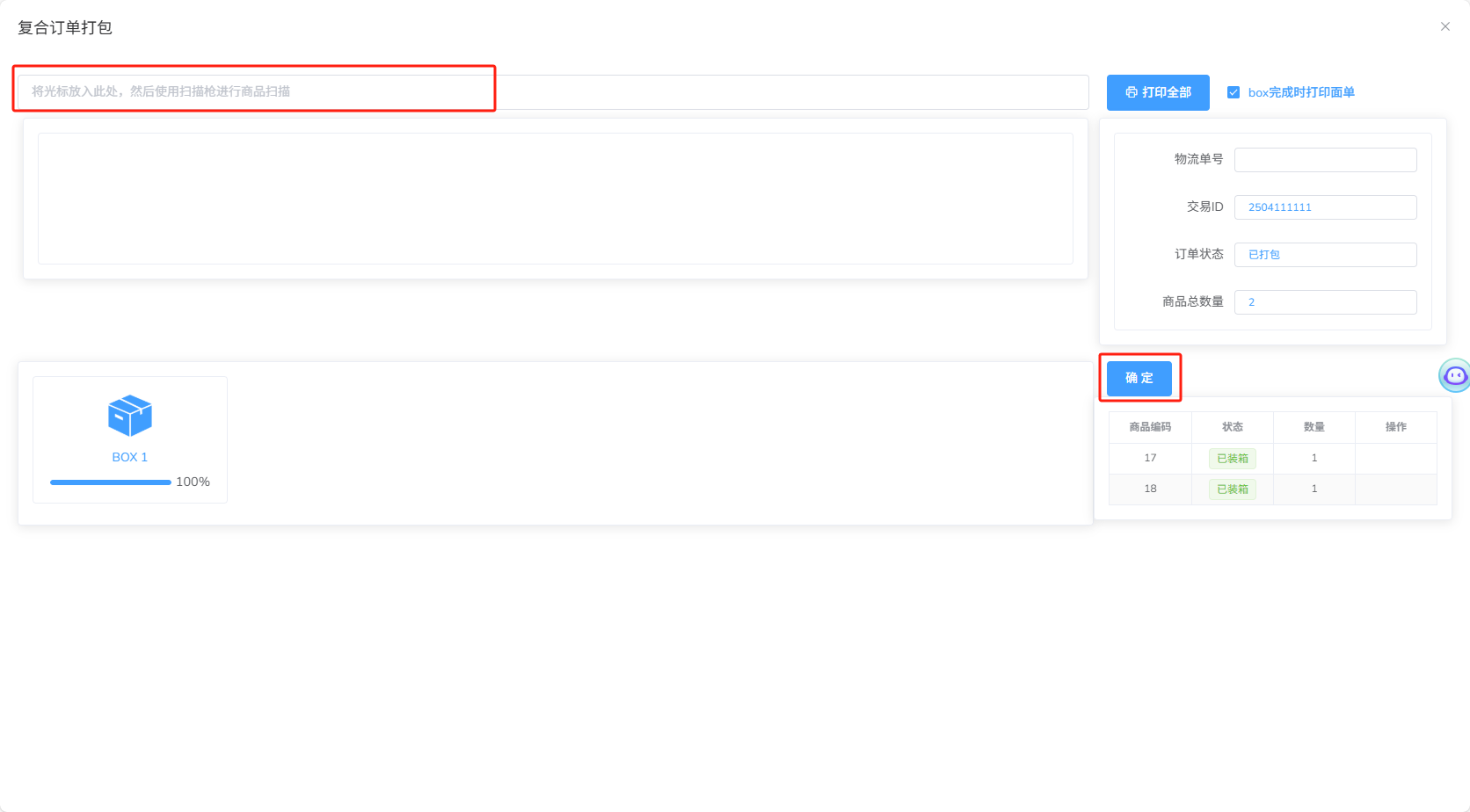This screenshot has width=1470, height=812.
Task: Select the table row with 商品编码 18
Action: [1273, 489]
